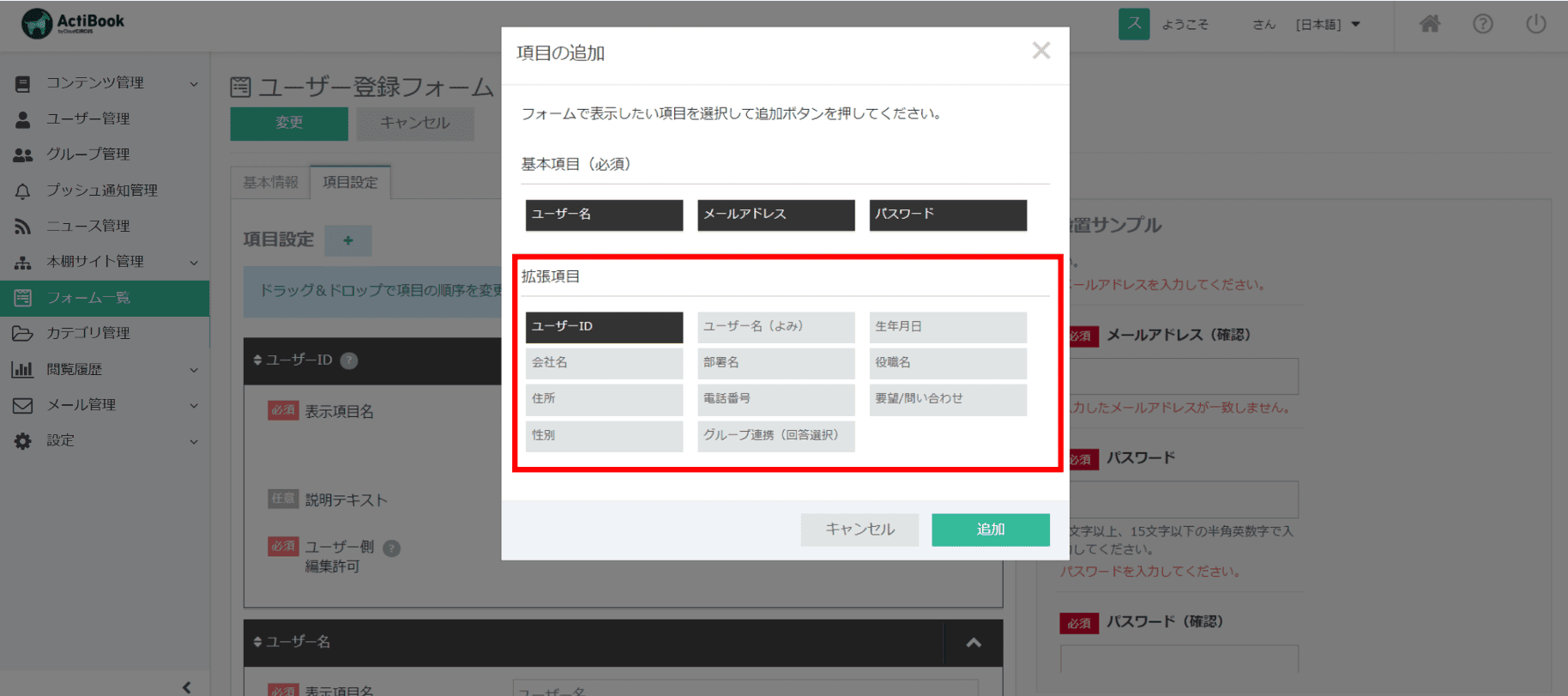The height and width of the screenshot is (696, 1568).
Task: Toggle the ユーザーID extension item
Action: [604, 327]
